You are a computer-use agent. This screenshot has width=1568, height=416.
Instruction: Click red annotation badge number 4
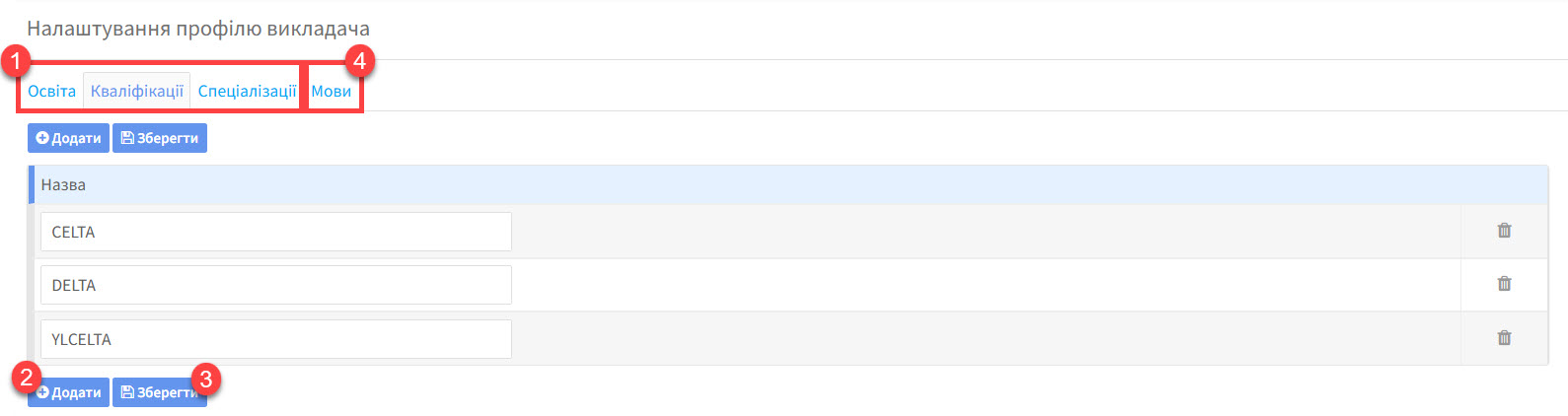[x=359, y=61]
